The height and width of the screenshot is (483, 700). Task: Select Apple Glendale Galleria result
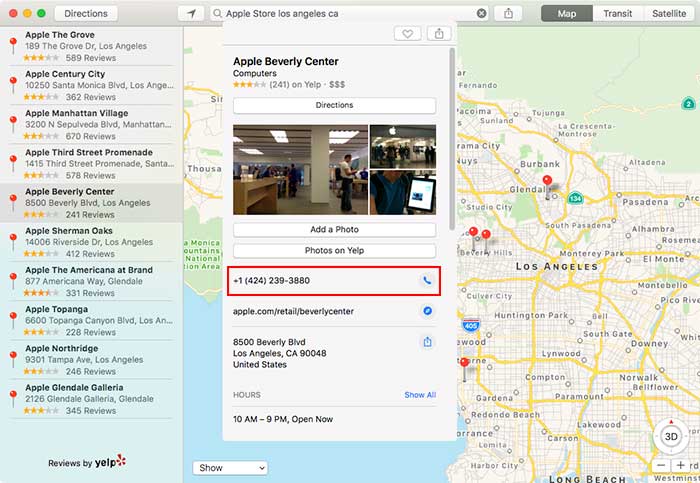tap(91, 399)
